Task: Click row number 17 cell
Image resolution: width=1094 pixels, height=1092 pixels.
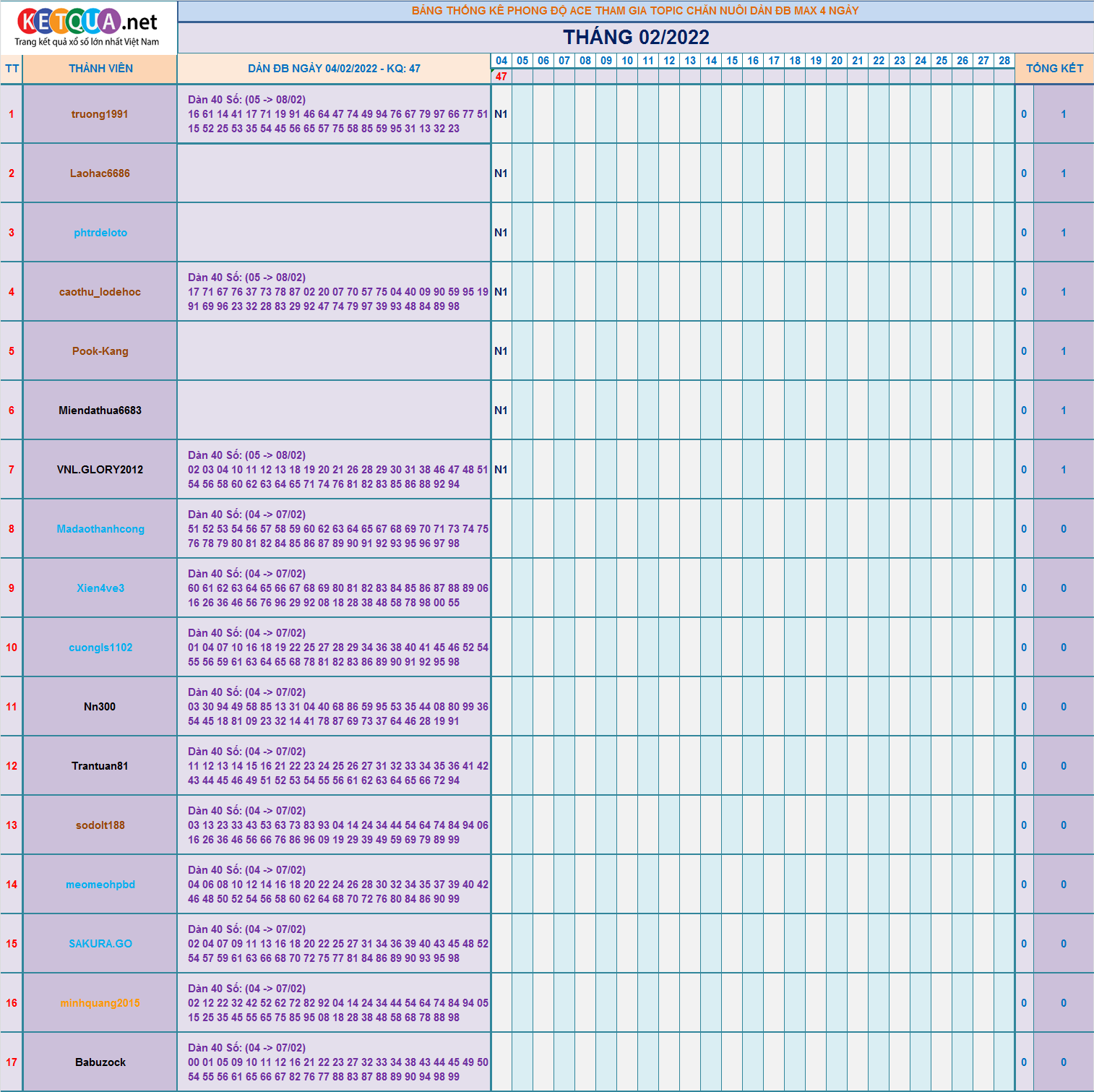Action: point(12,1062)
